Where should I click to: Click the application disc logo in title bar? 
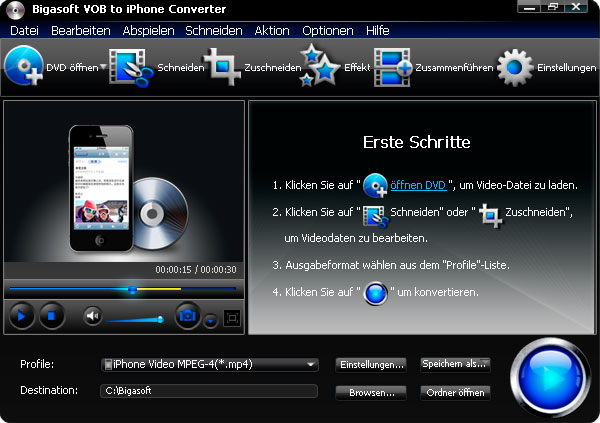(15, 10)
